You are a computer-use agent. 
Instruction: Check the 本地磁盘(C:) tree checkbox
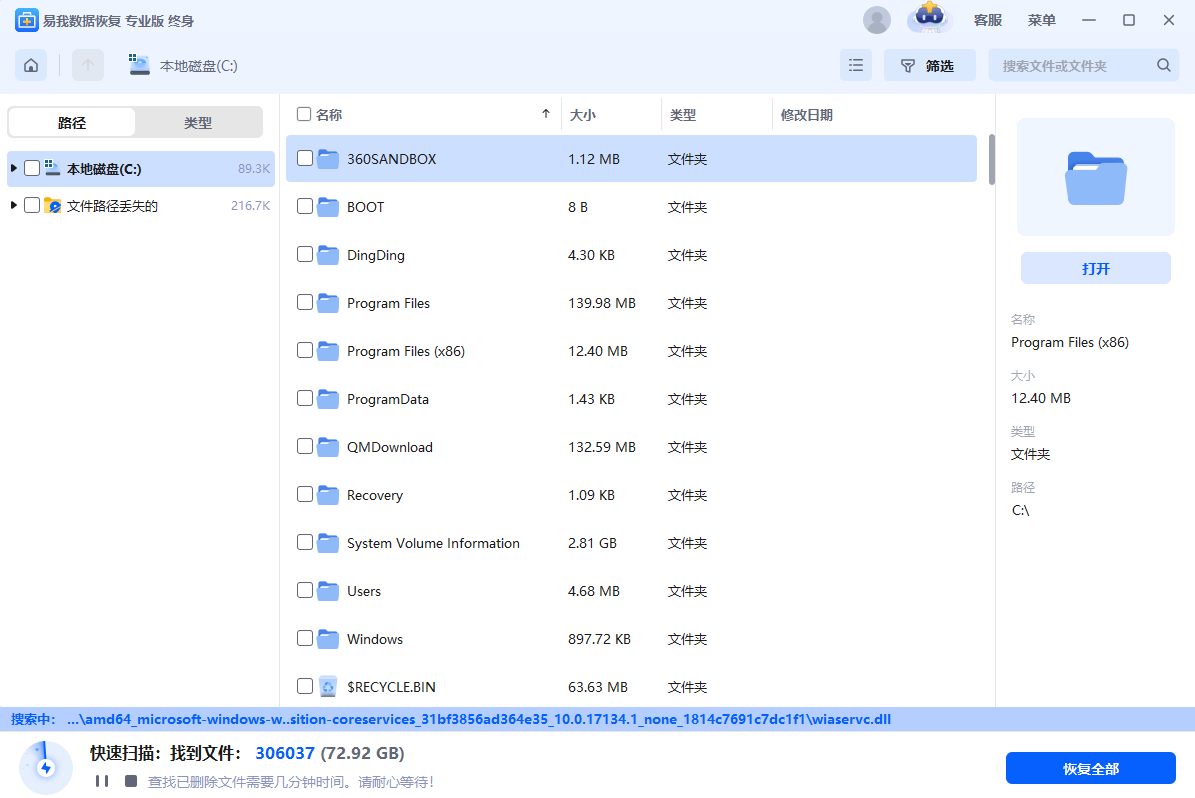(32, 168)
